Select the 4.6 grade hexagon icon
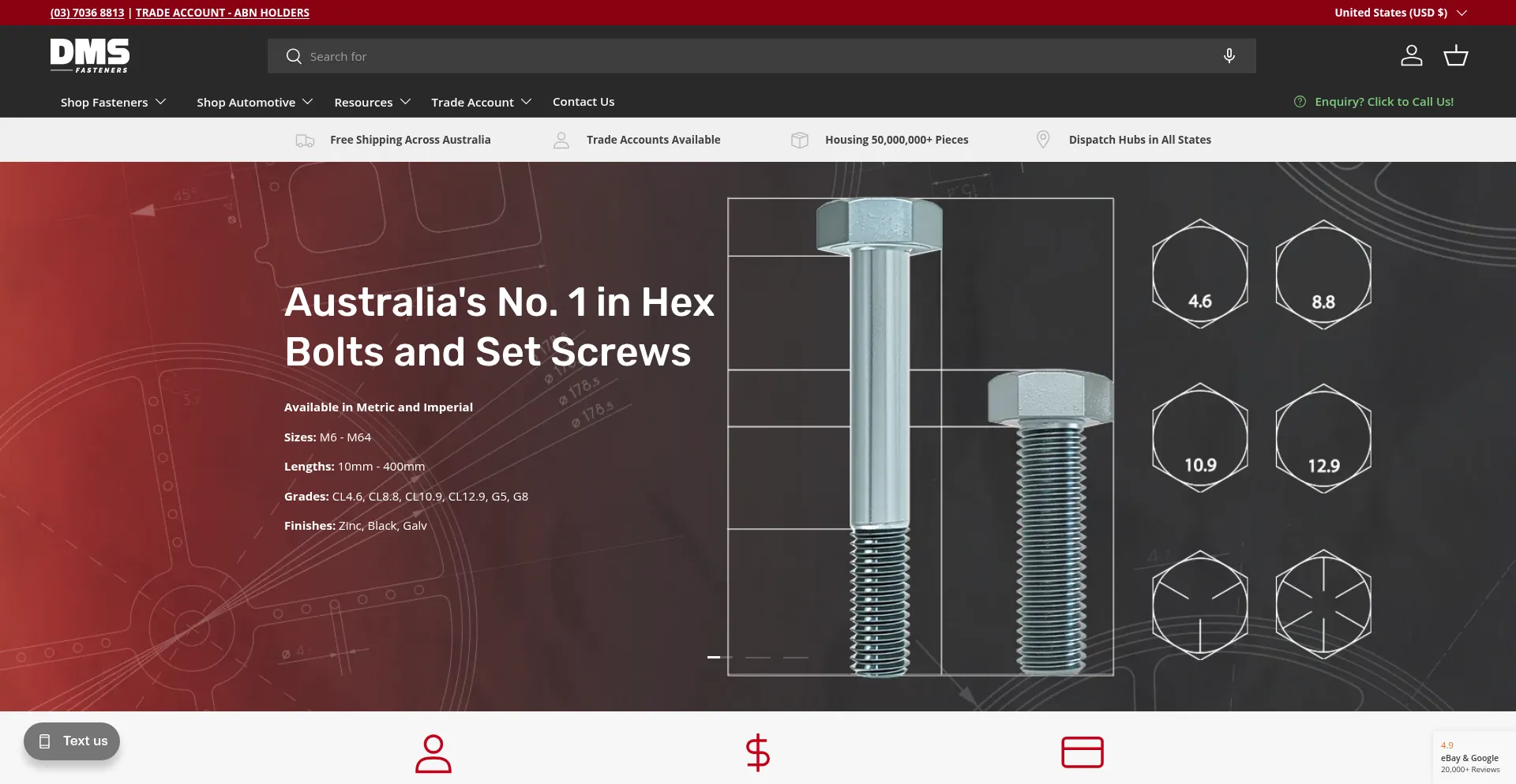 [1200, 274]
